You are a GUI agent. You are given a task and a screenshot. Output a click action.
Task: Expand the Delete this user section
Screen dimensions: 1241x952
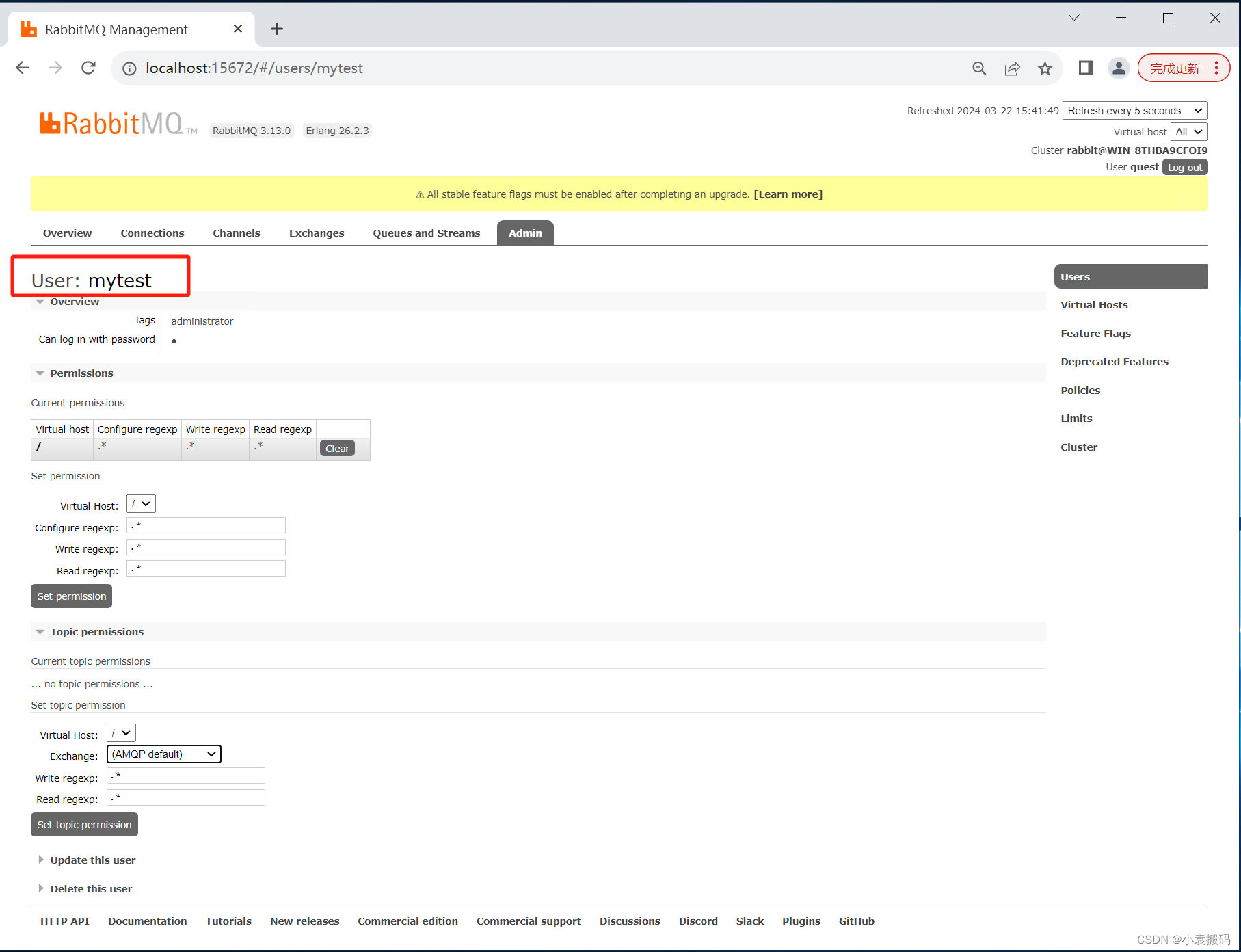91,889
